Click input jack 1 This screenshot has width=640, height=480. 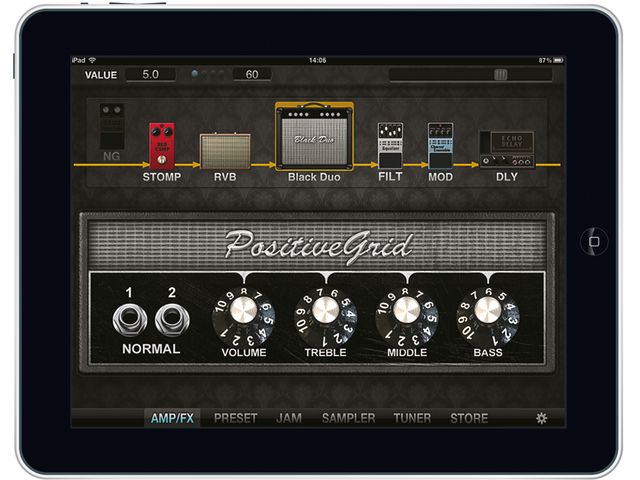tap(130, 320)
